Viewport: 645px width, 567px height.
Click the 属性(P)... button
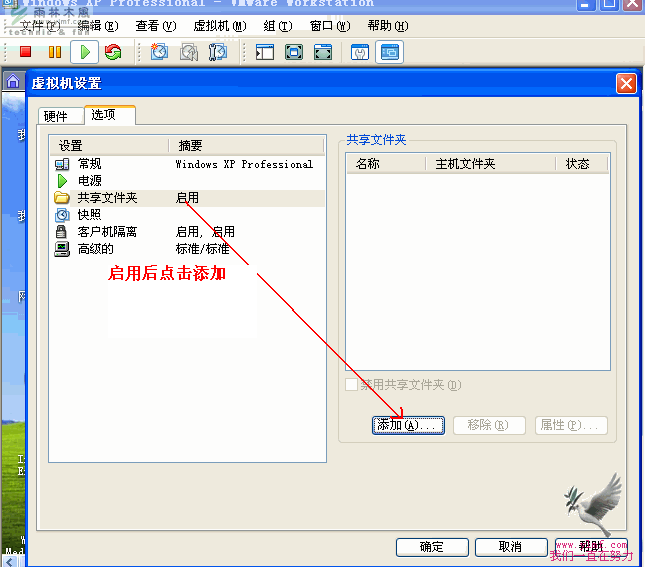(571, 425)
